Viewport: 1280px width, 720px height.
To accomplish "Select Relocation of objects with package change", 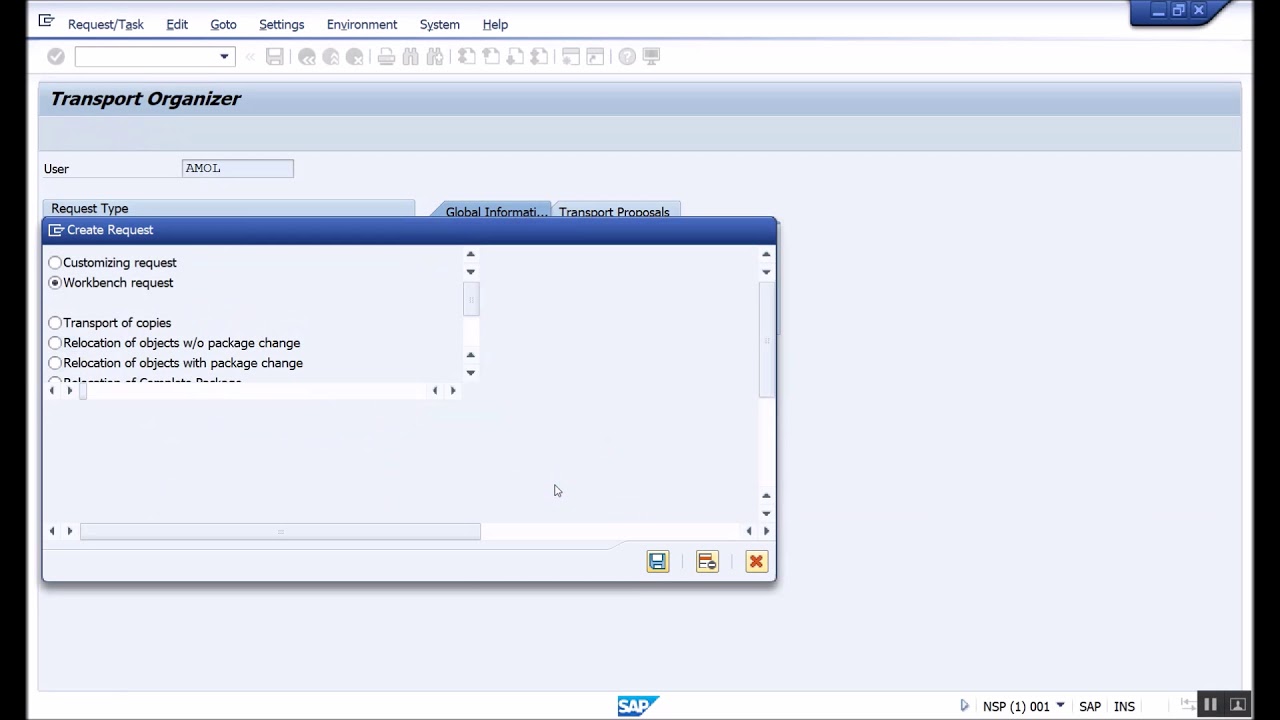I will point(55,363).
